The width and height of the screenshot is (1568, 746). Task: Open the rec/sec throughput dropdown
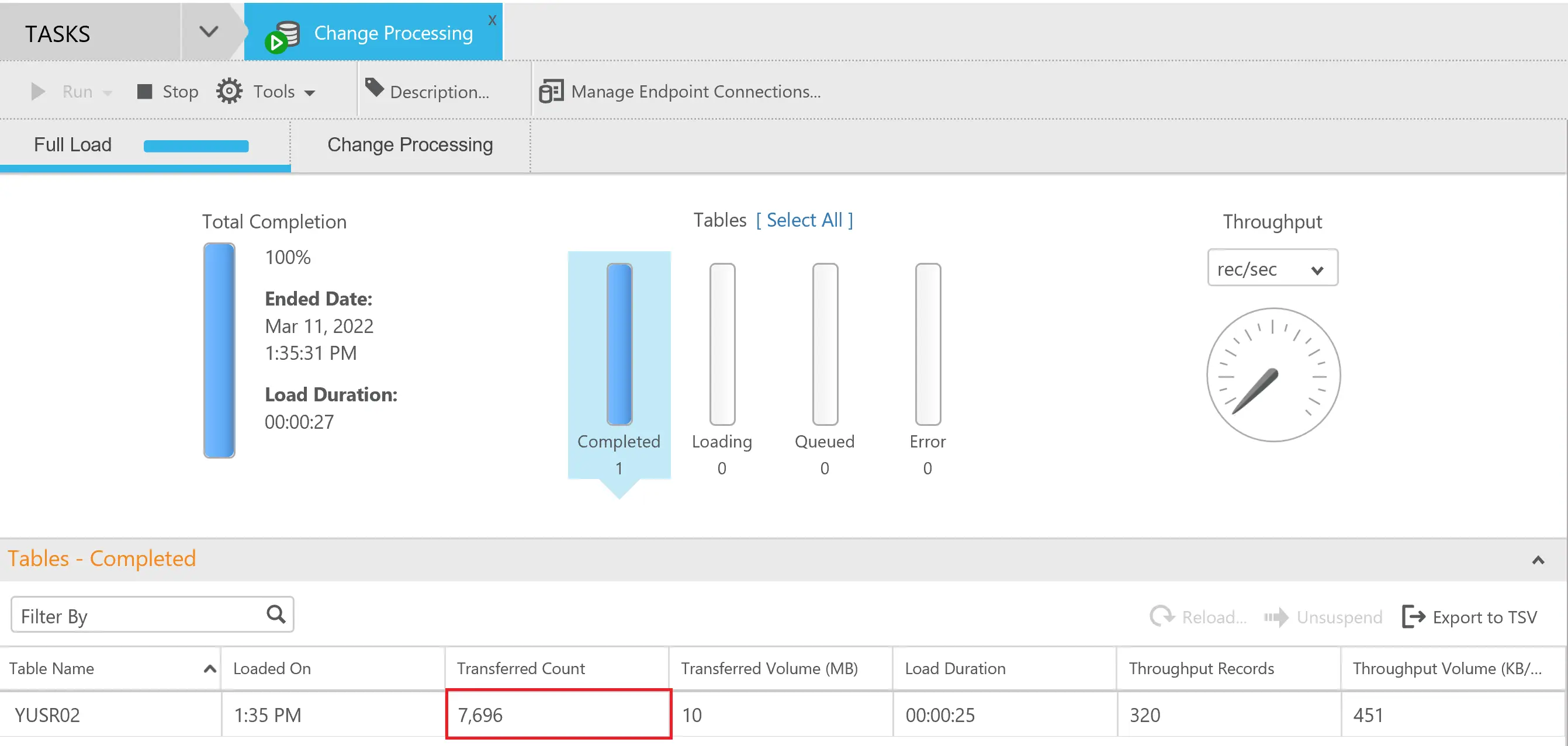1272,268
